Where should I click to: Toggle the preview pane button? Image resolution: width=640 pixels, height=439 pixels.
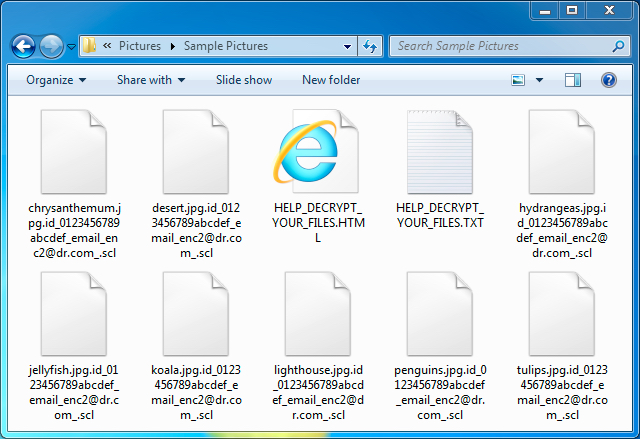click(x=573, y=80)
